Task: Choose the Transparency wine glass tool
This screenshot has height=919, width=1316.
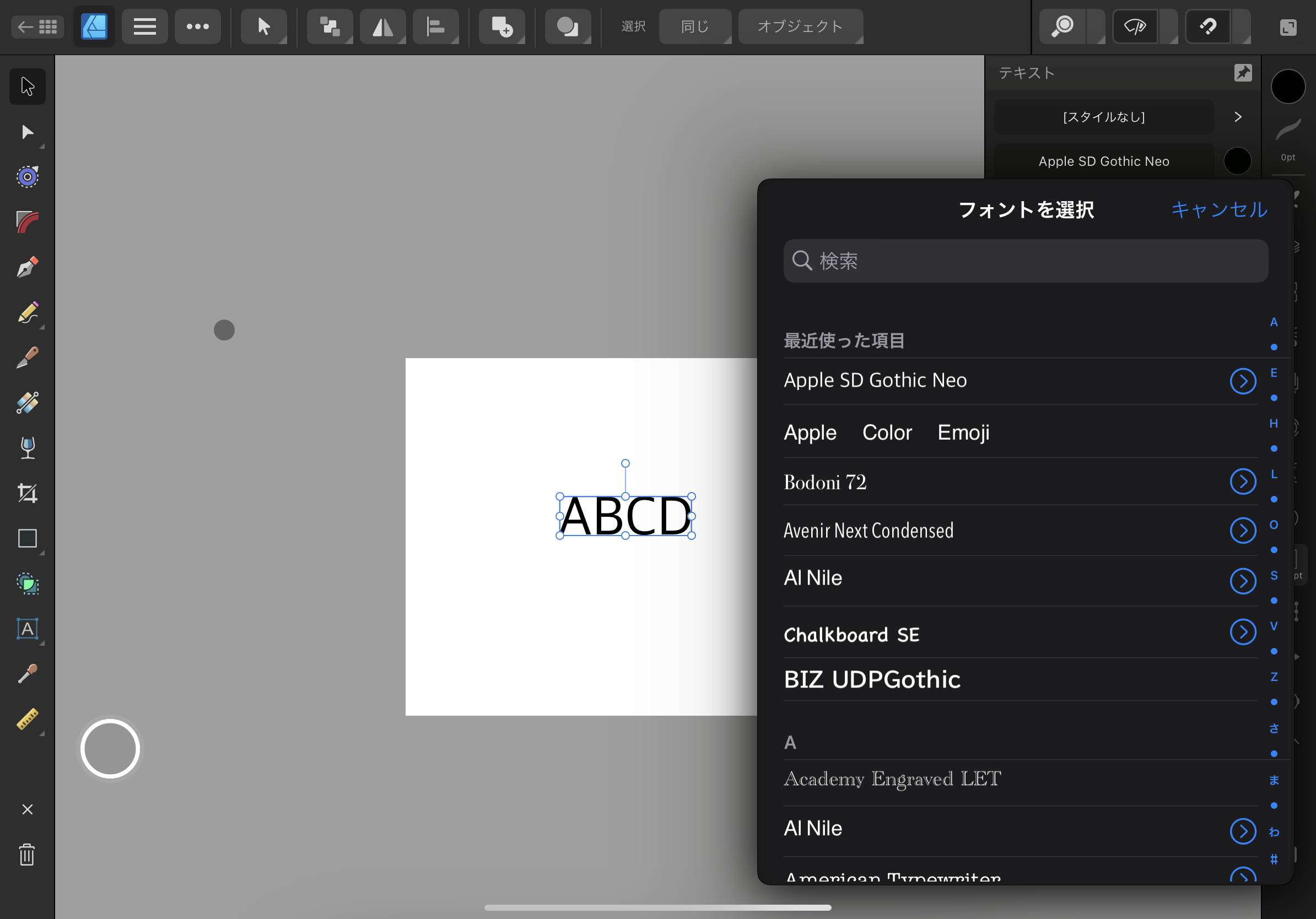Action: (27, 448)
